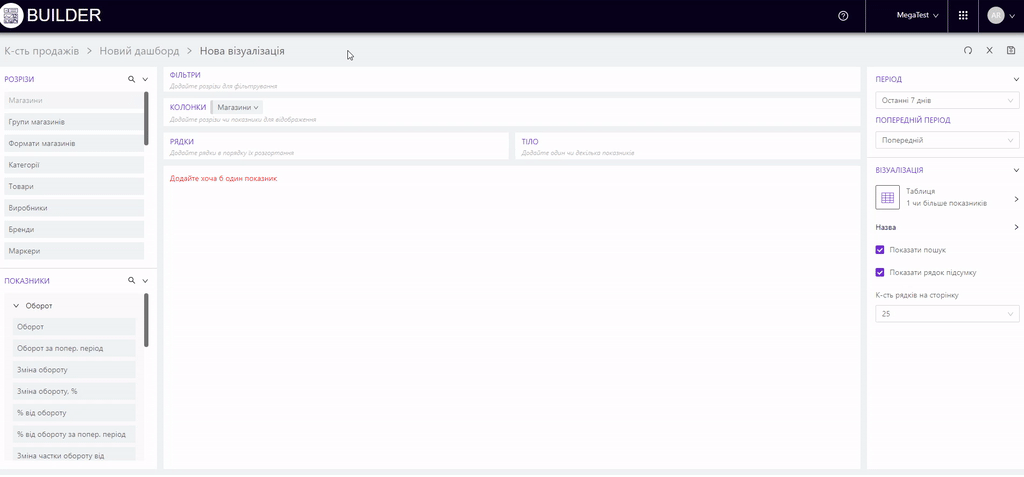Open the Попередній period dropdown
Screen dimensions: 1024x477
tap(946, 140)
